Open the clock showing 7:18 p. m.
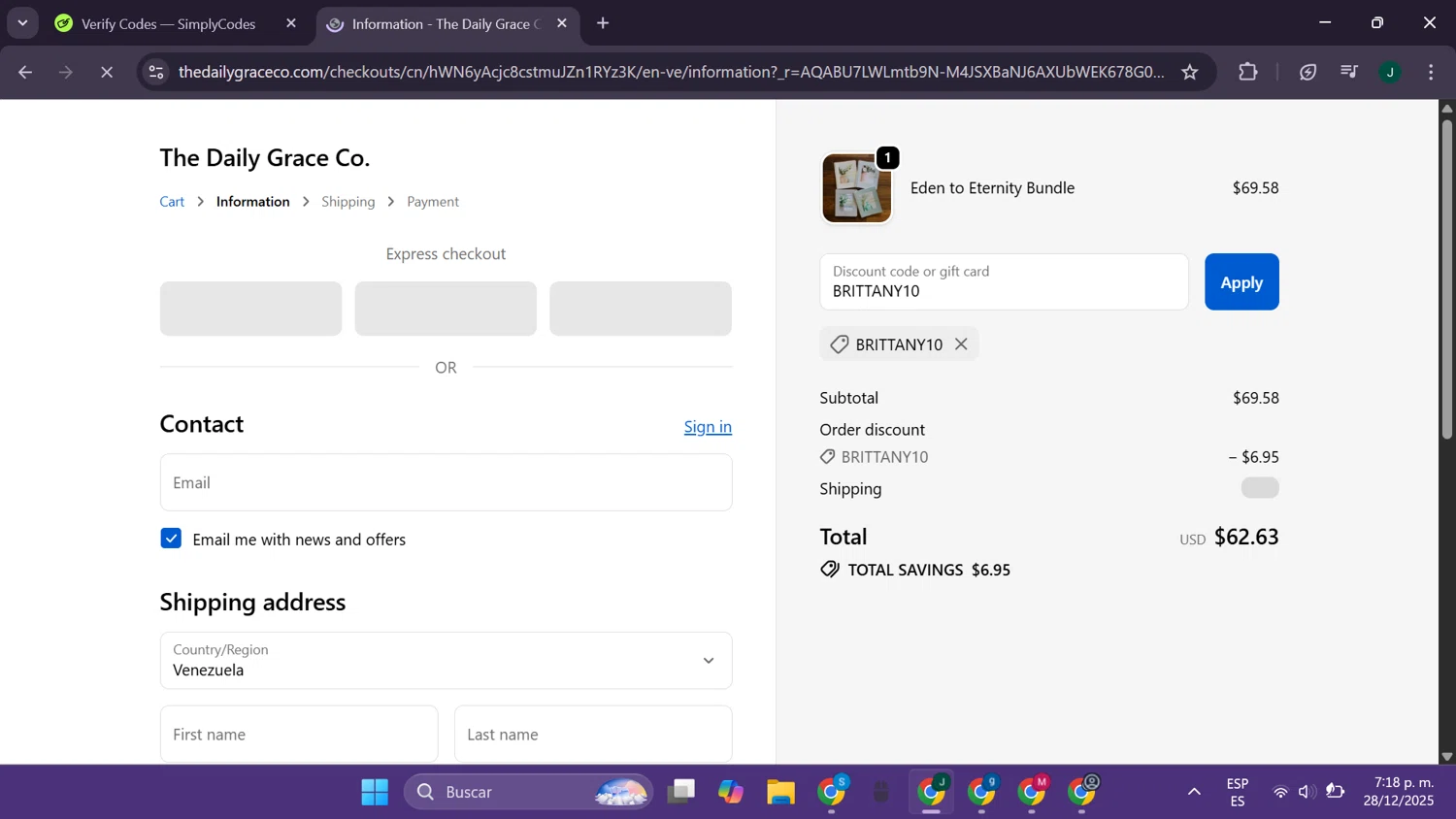 (x=1399, y=793)
